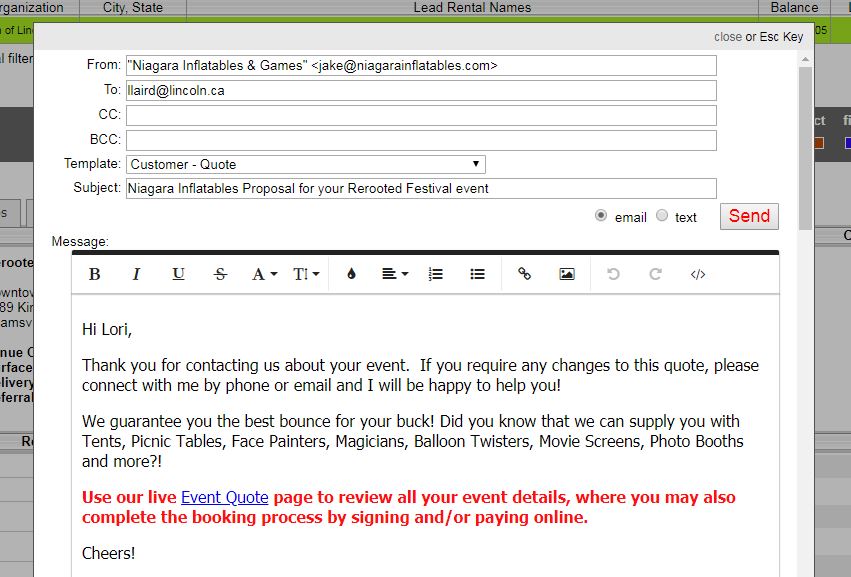Screen dimensions: 851x577
Task: Toggle bold formatting in editor toolbar
Action: click(x=95, y=274)
